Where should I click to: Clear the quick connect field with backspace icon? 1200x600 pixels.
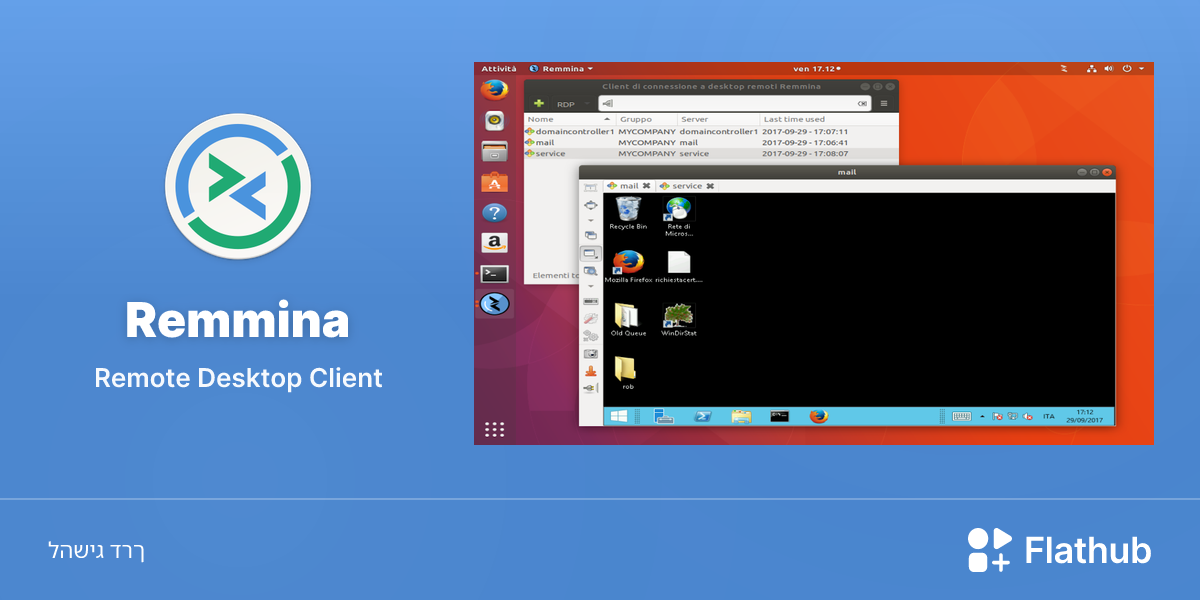point(862,104)
